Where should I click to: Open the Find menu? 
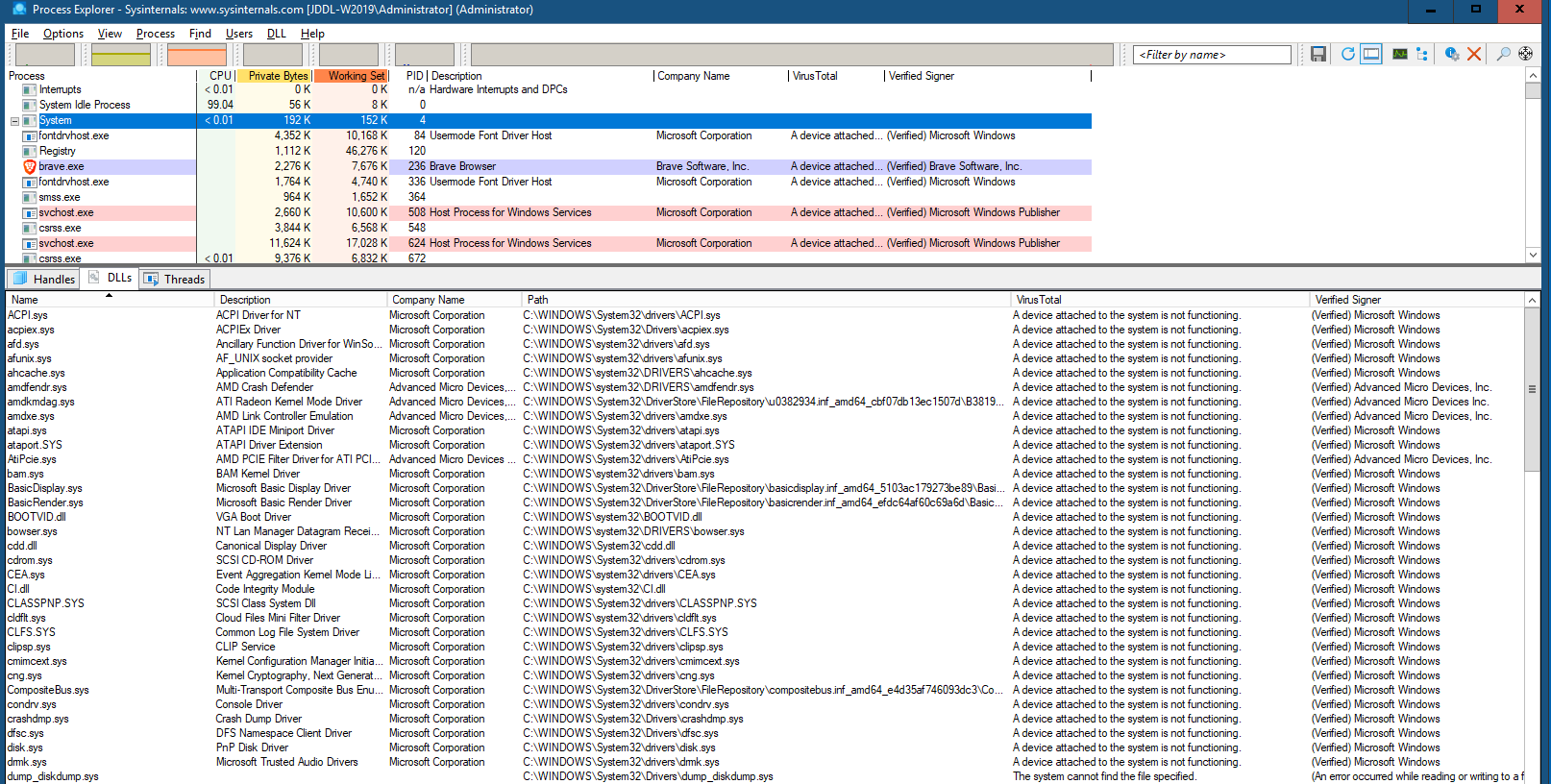coord(200,34)
